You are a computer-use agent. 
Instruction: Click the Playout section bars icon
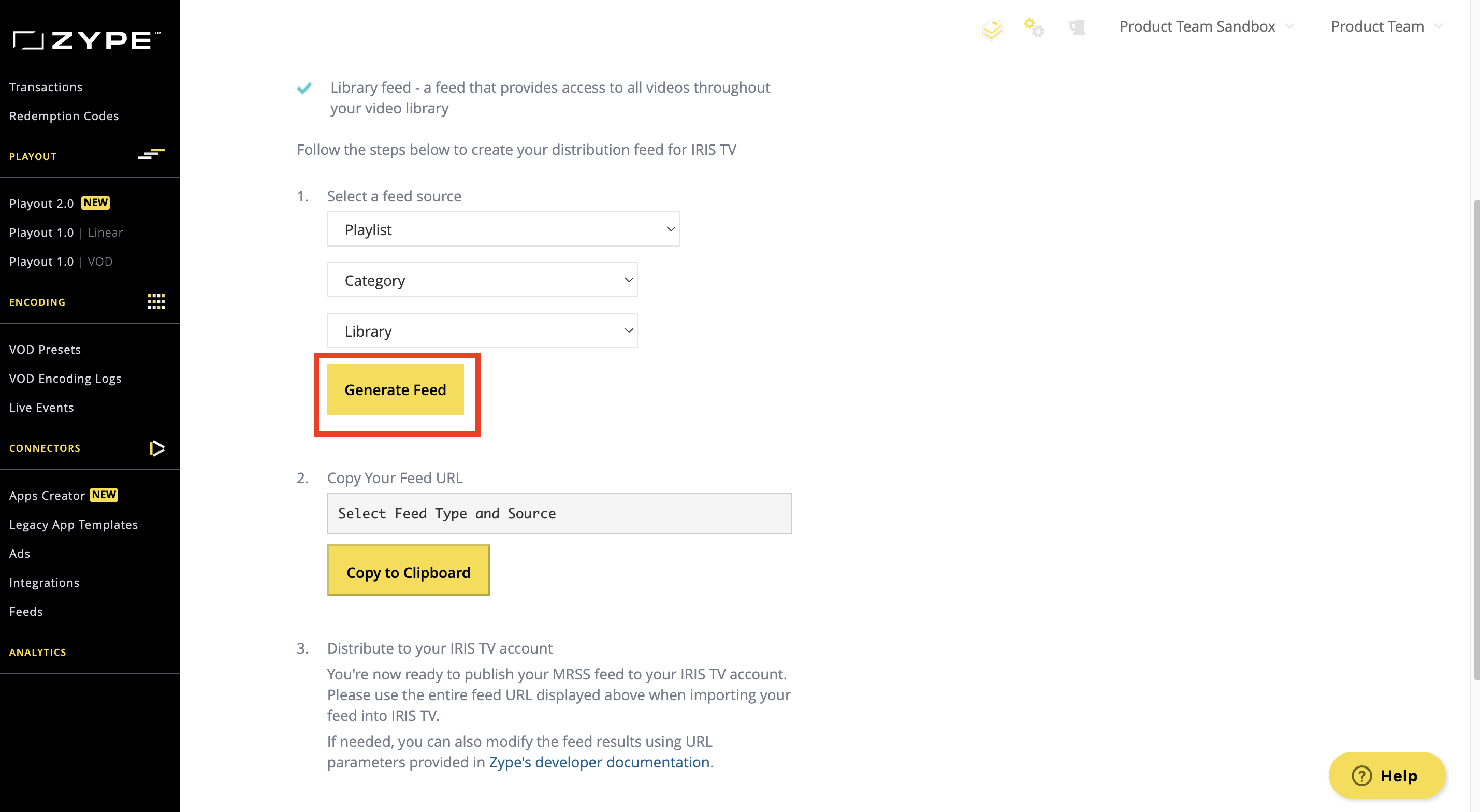pos(151,154)
